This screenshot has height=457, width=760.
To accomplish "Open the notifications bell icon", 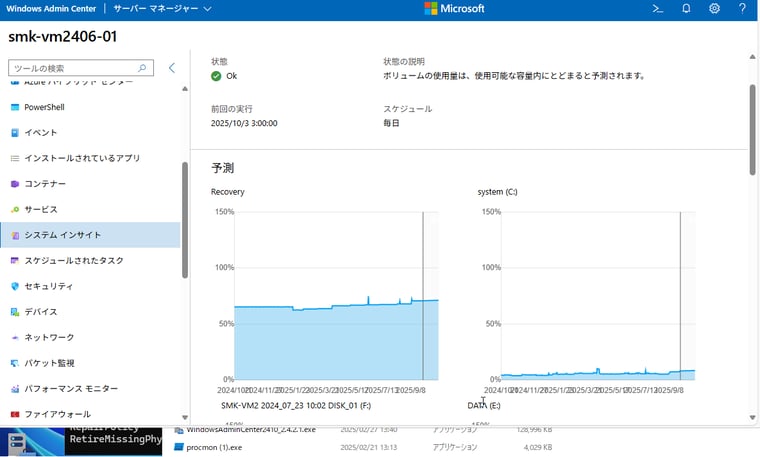I will 686,9.
